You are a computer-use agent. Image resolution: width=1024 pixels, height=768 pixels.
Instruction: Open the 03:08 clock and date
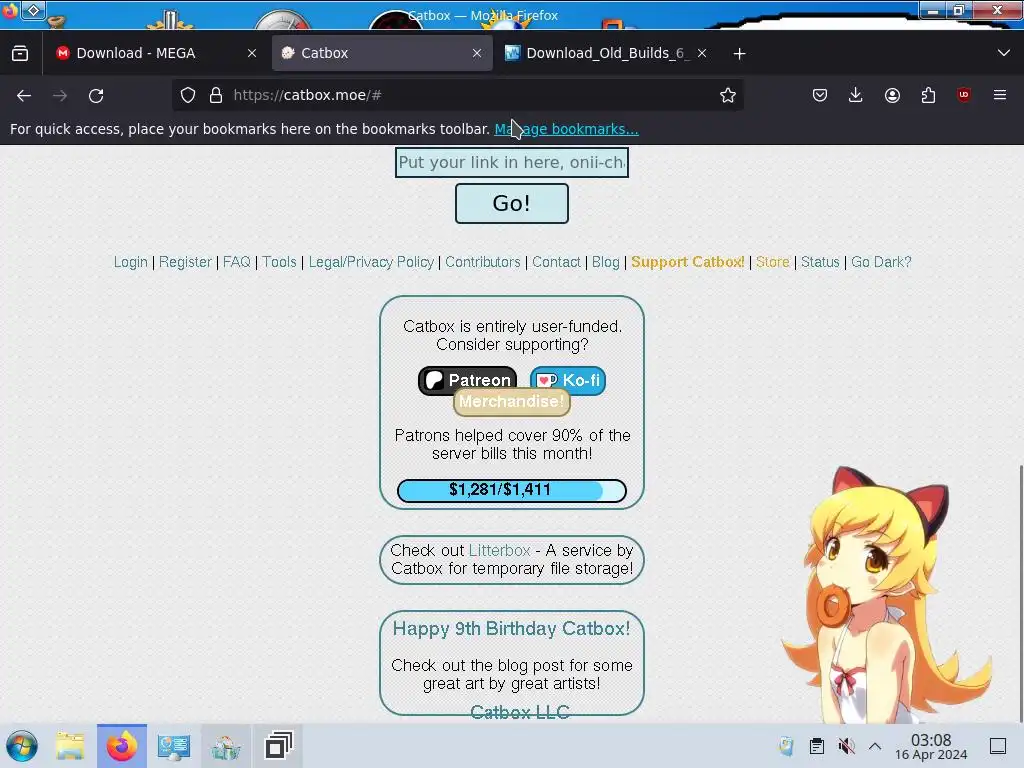pyautogui.click(x=931, y=746)
